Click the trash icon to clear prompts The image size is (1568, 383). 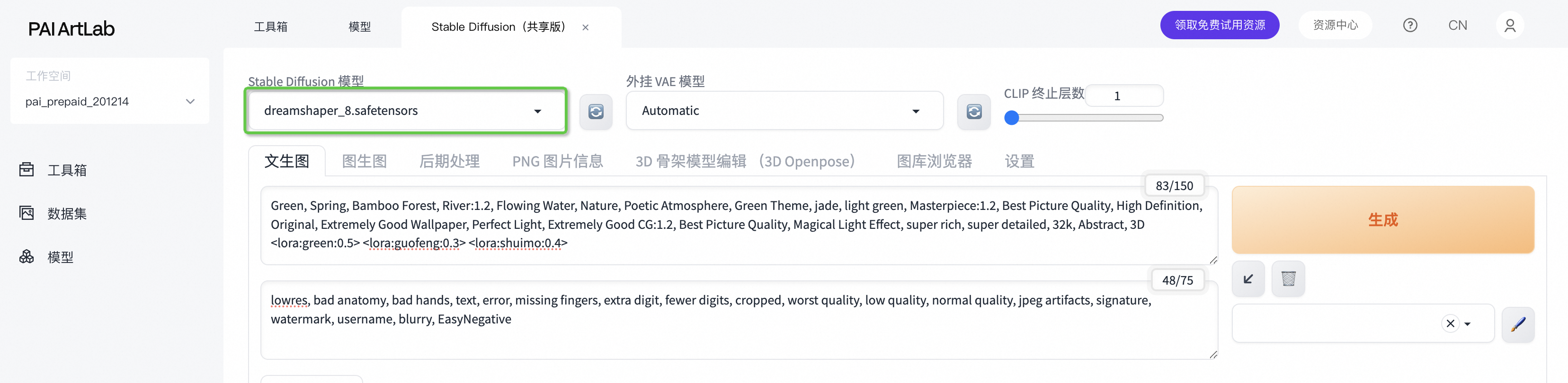[x=1288, y=279]
